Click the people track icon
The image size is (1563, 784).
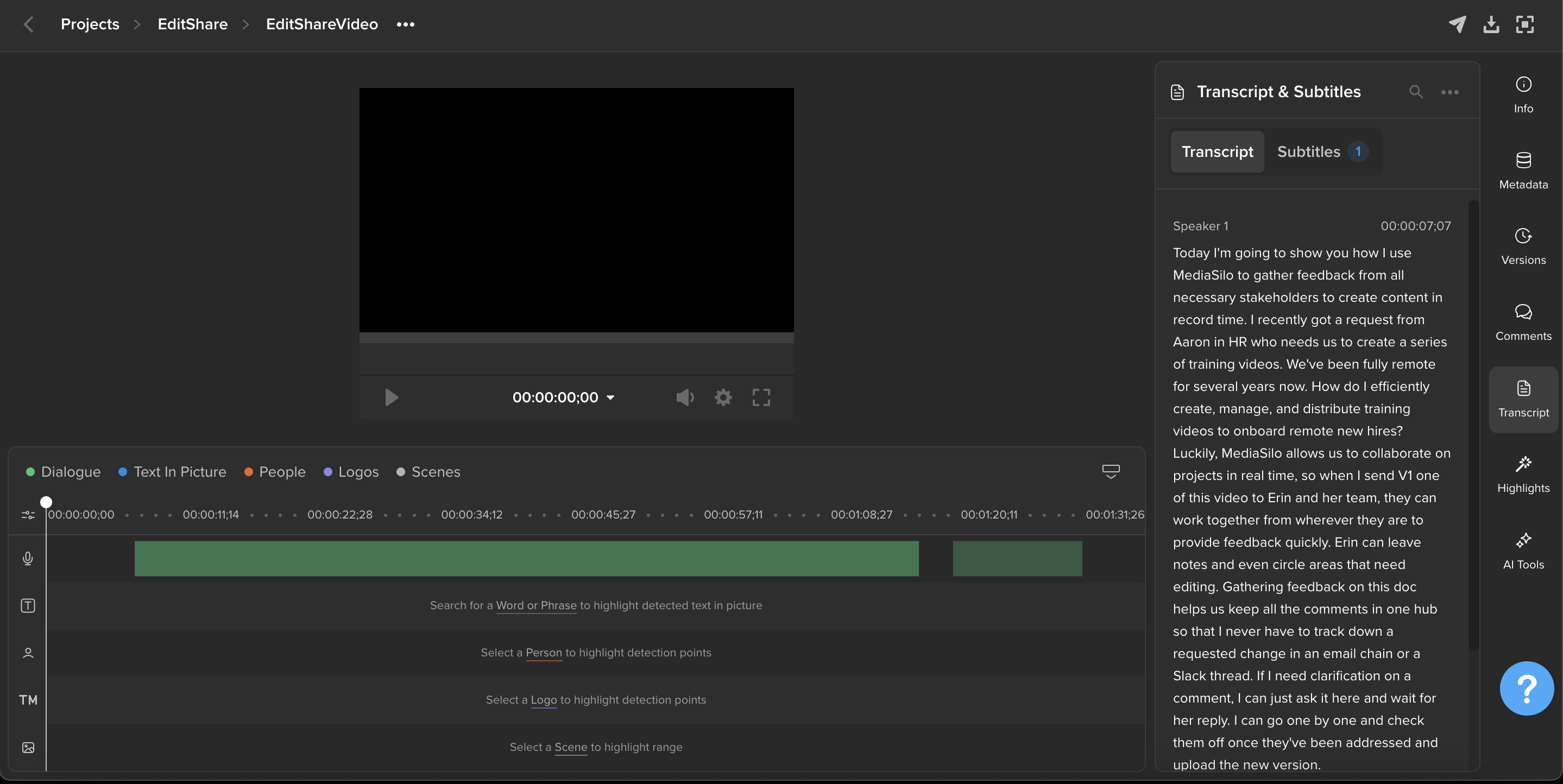[28, 653]
